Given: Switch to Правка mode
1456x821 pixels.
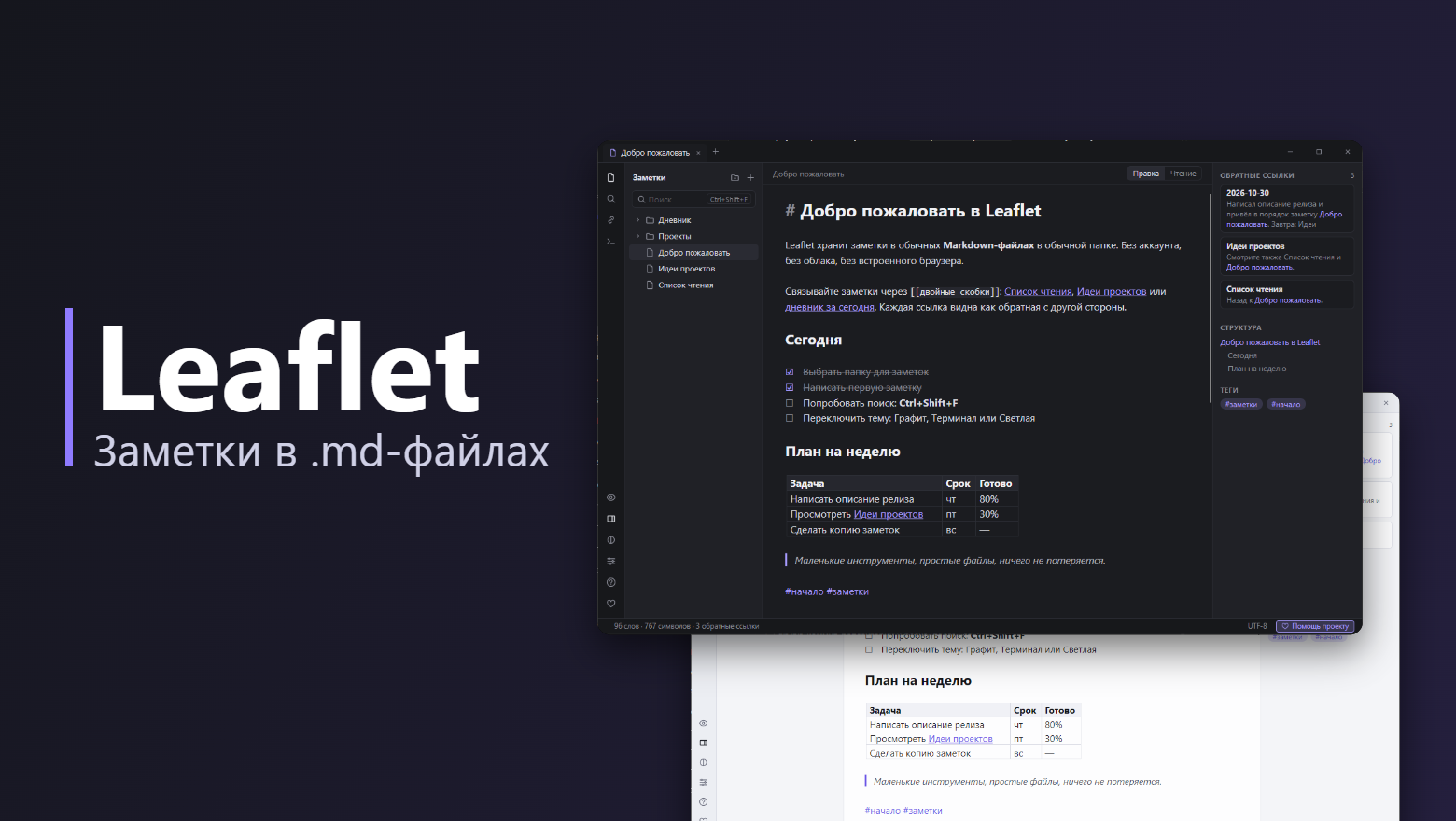Looking at the screenshot, I should click(x=1146, y=174).
